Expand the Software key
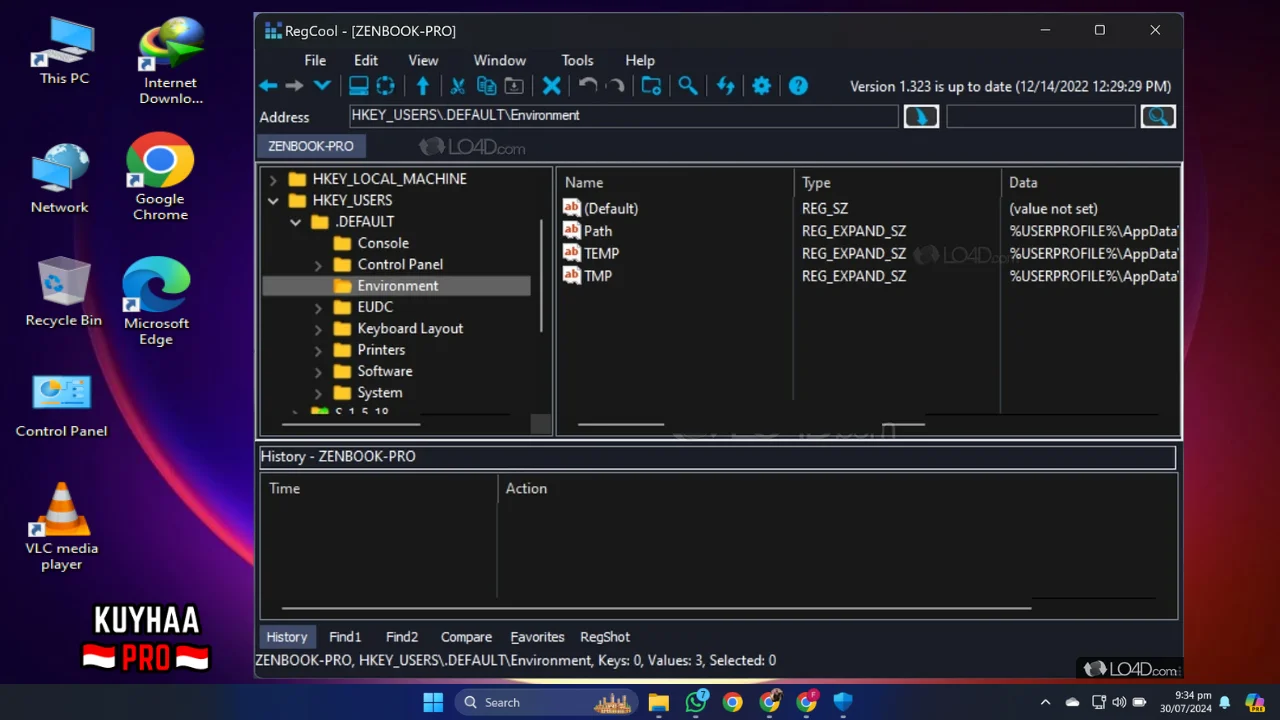Viewport: 1280px width, 720px height. [318, 371]
